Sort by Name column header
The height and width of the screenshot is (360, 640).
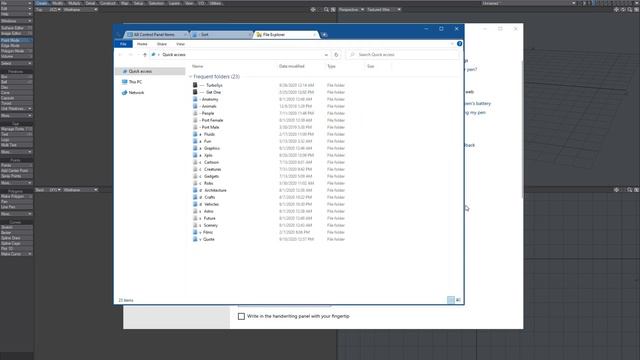tap(198, 66)
